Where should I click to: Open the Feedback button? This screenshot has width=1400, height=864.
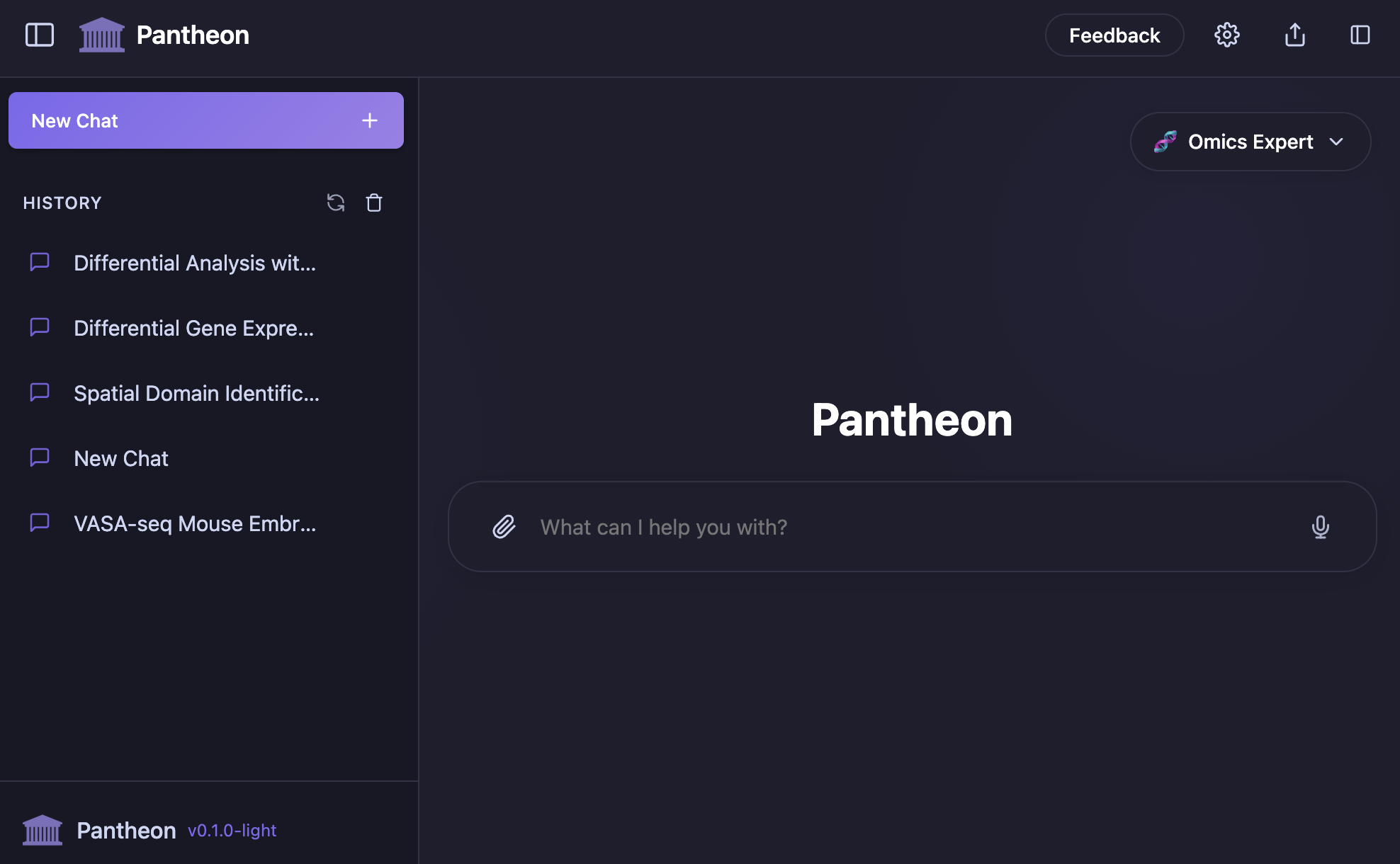1114,35
